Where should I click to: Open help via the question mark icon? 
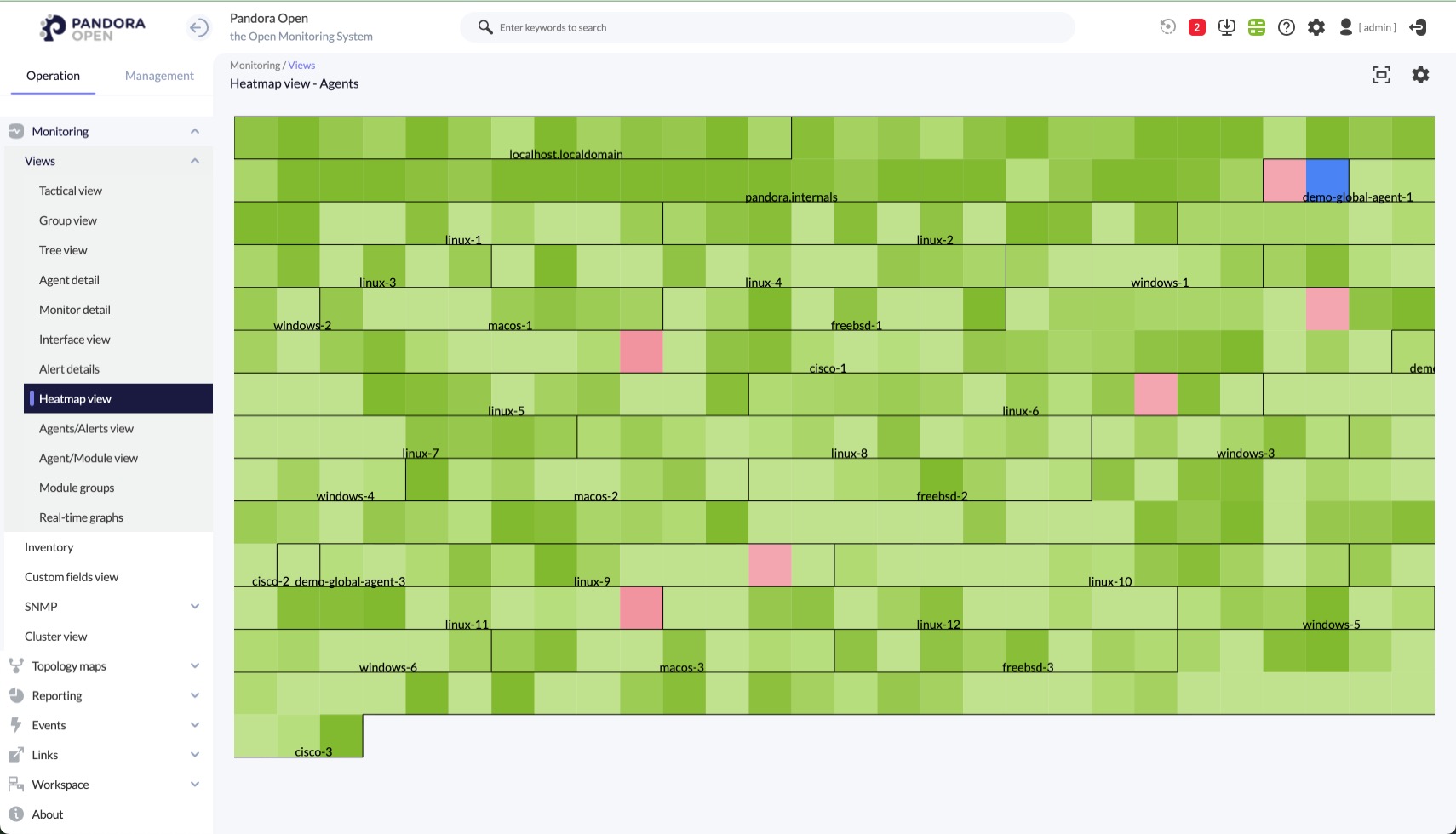tap(1287, 27)
